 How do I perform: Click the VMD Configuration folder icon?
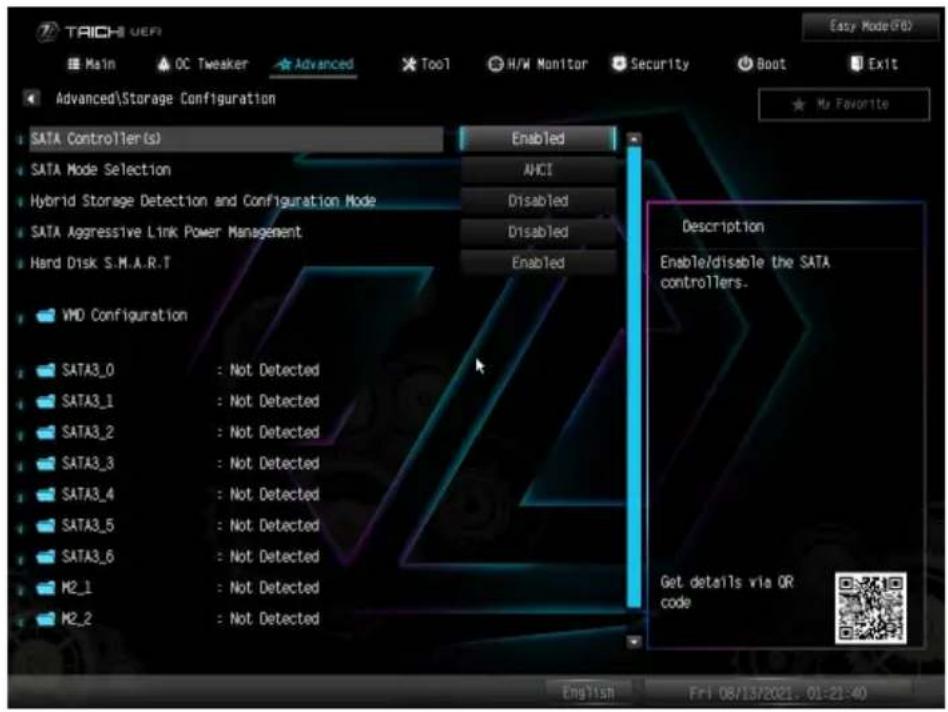[45, 316]
